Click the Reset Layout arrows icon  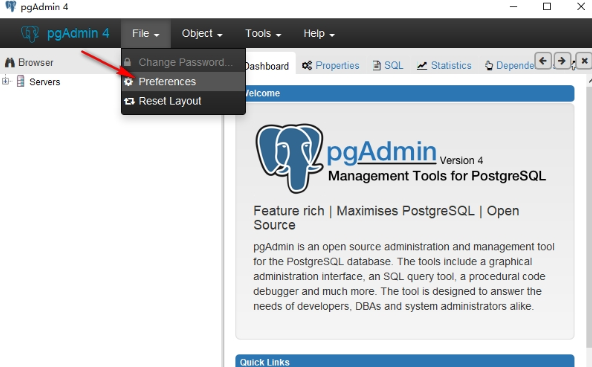pyautogui.click(x=129, y=101)
